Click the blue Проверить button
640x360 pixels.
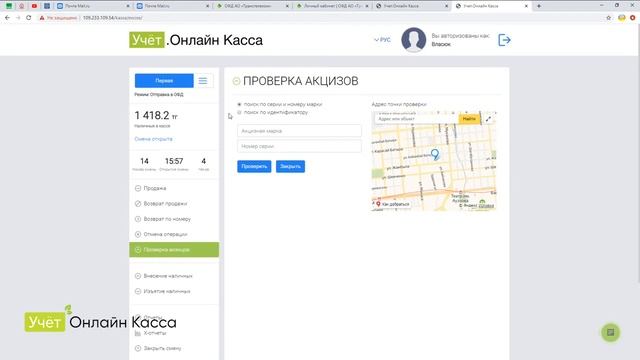pyautogui.click(x=254, y=167)
